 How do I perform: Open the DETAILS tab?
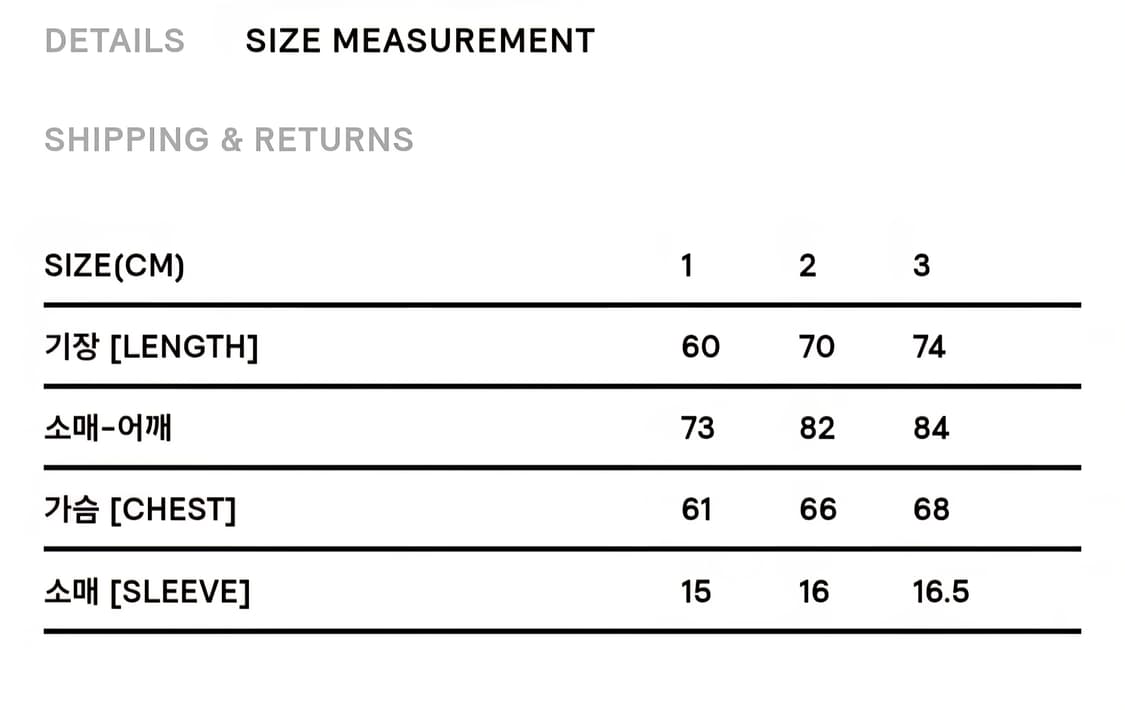pos(115,41)
